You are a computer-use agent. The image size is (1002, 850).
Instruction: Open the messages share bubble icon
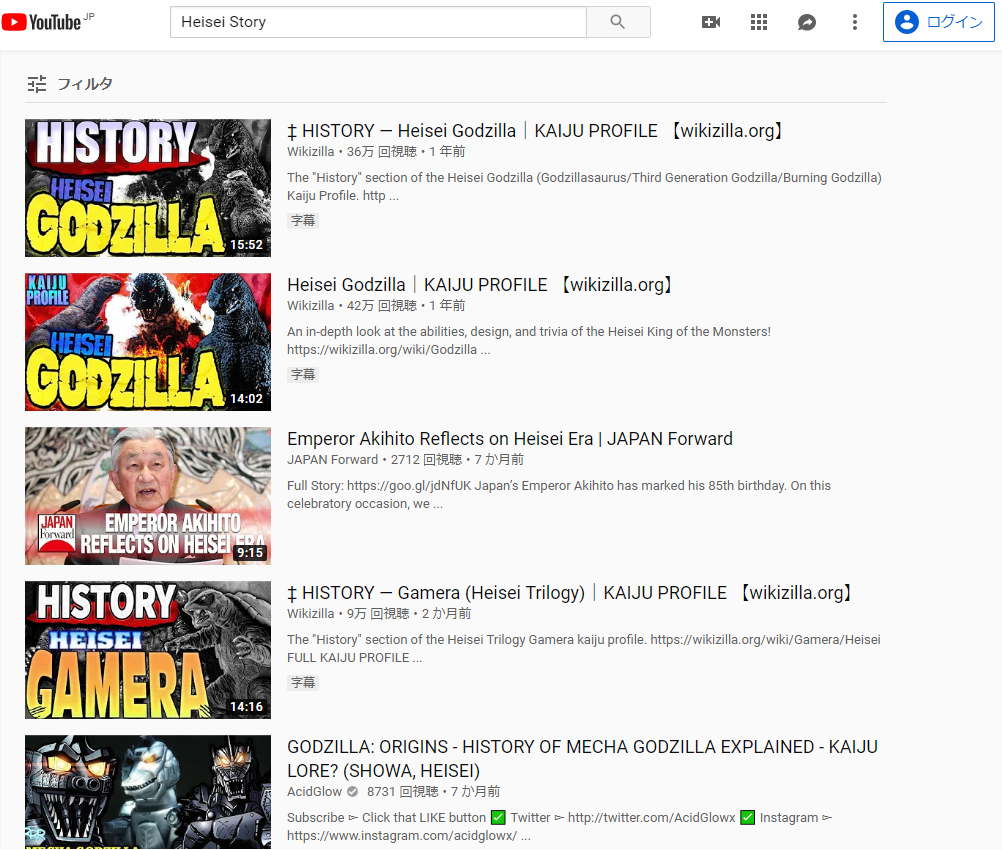point(806,22)
